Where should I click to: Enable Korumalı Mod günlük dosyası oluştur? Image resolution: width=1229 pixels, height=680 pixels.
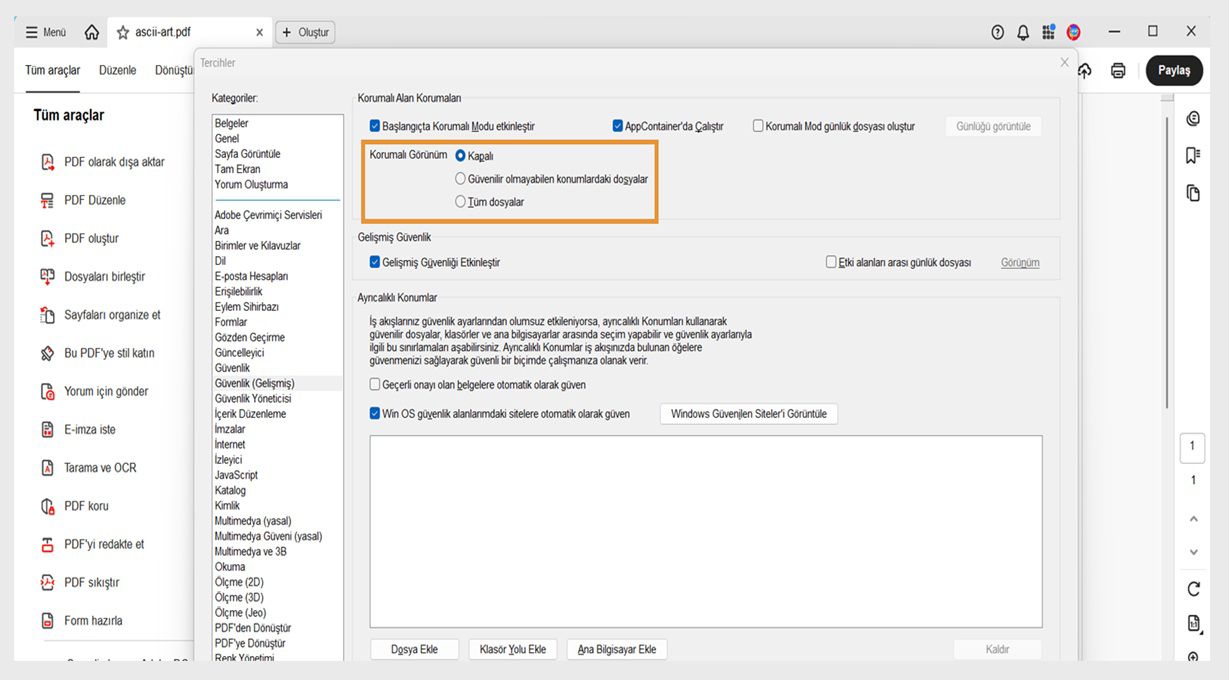pos(758,124)
